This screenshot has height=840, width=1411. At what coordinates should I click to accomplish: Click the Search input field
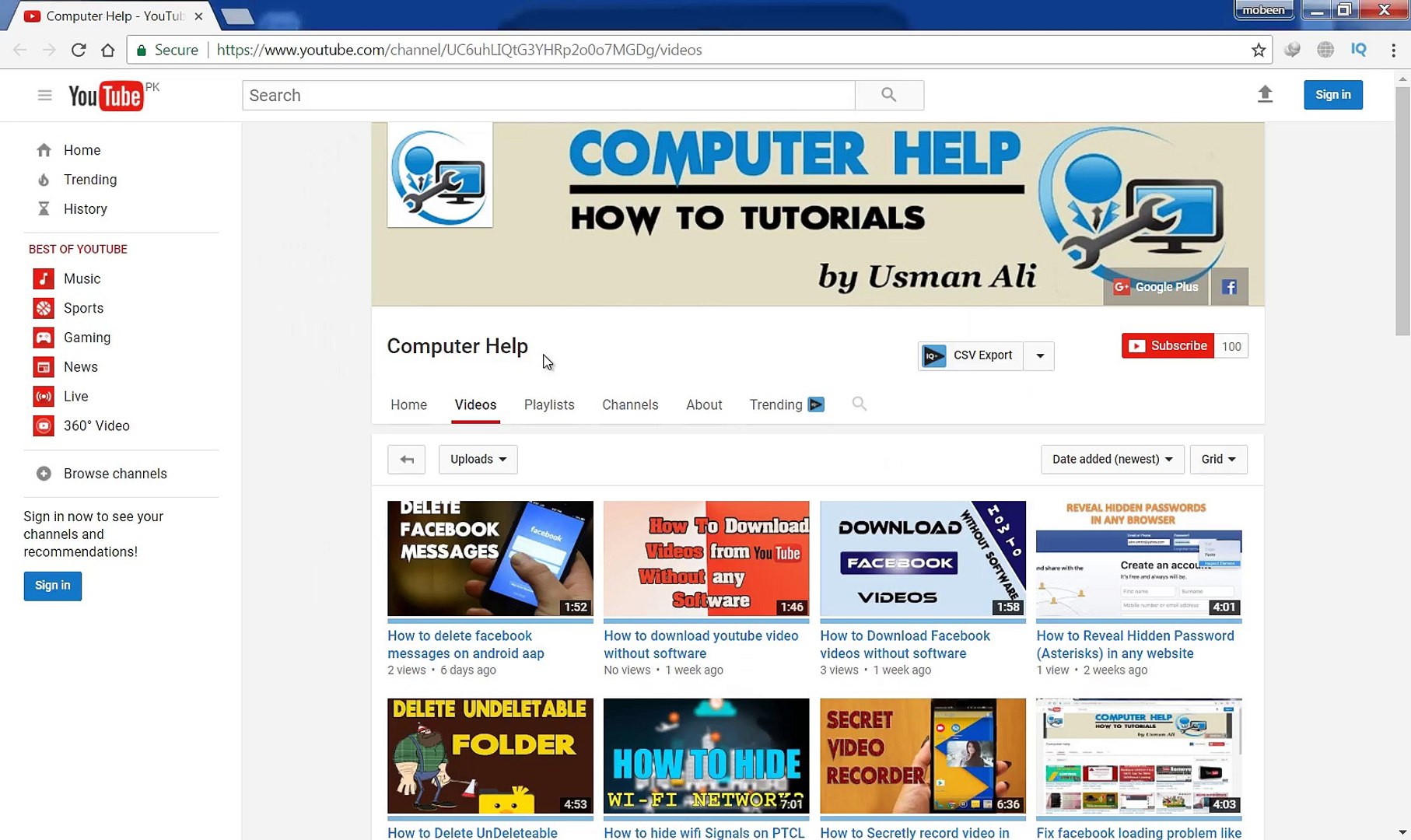pyautogui.click(x=548, y=95)
